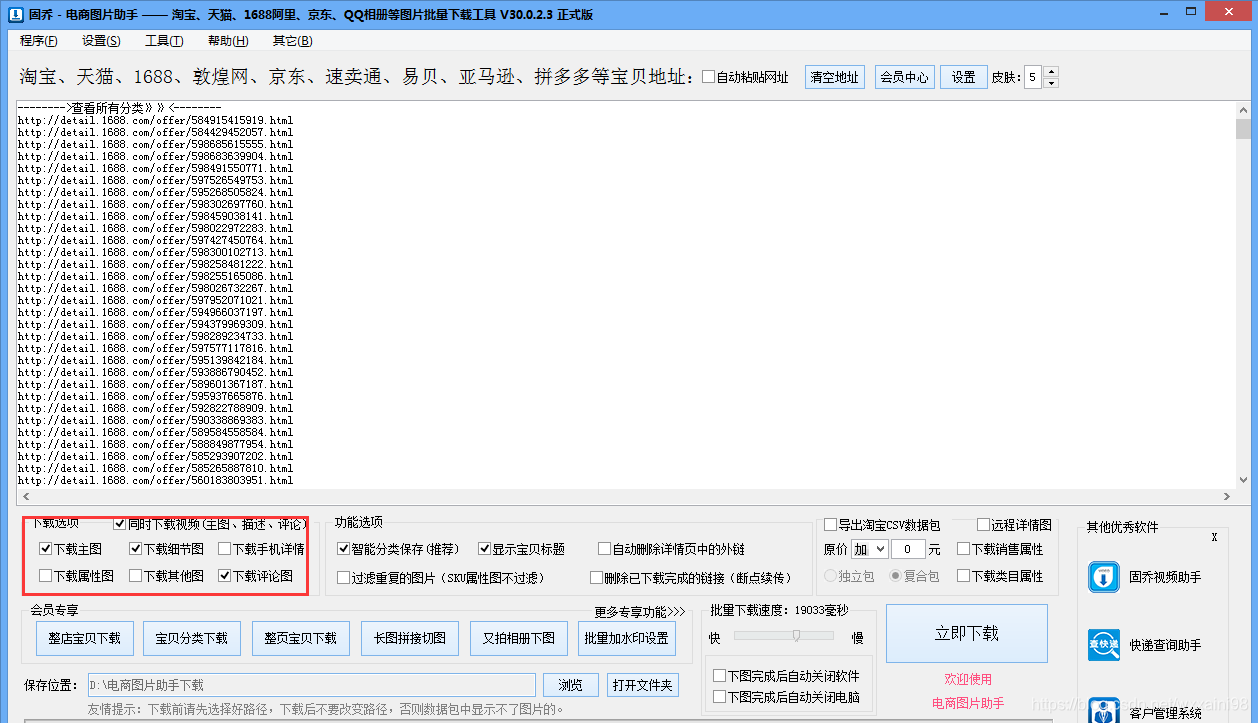Adjust the 批量下载速度 slider handle
This screenshot has height=723, width=1258.
797,635
